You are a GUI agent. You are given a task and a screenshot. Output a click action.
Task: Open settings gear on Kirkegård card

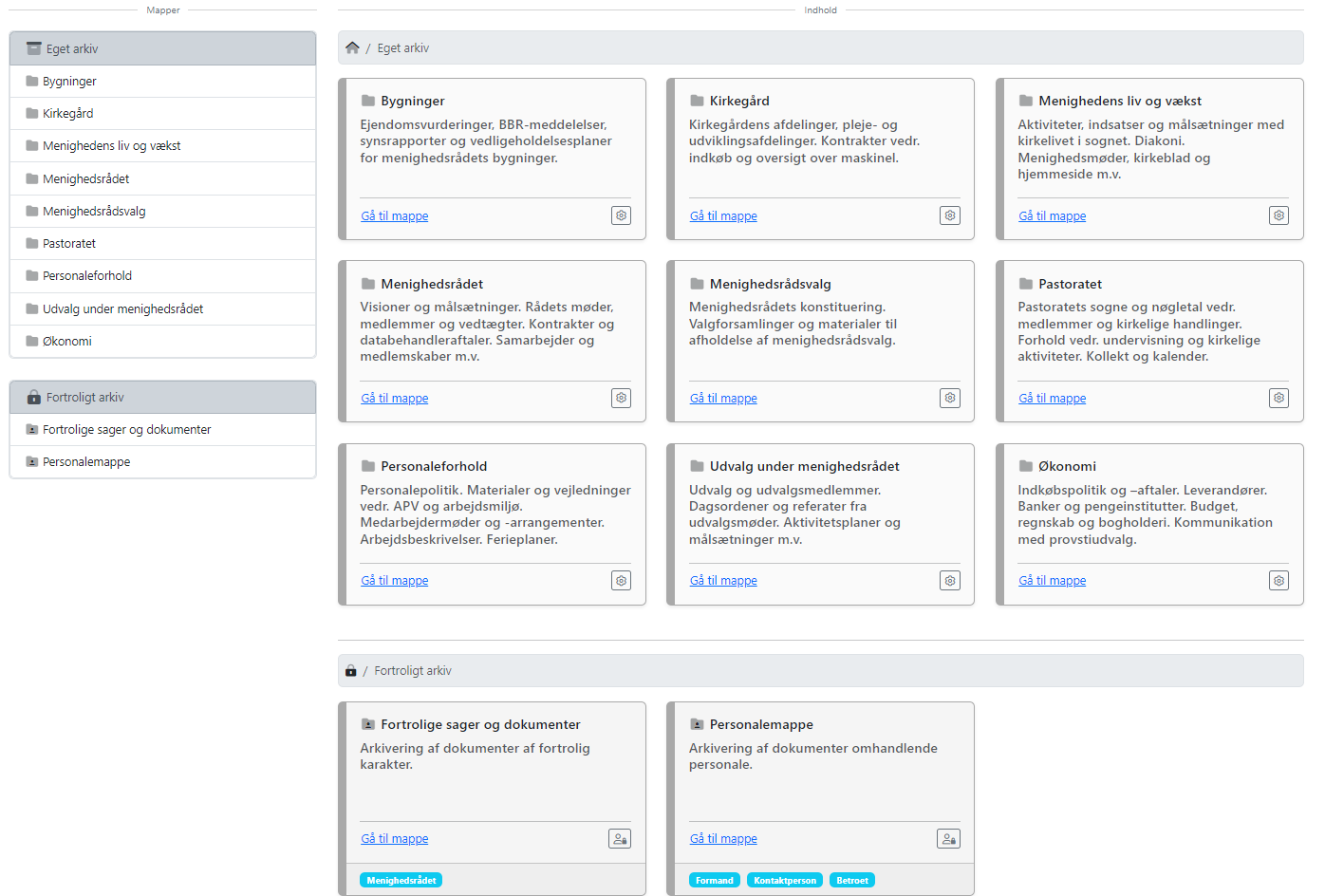[950, 215]
